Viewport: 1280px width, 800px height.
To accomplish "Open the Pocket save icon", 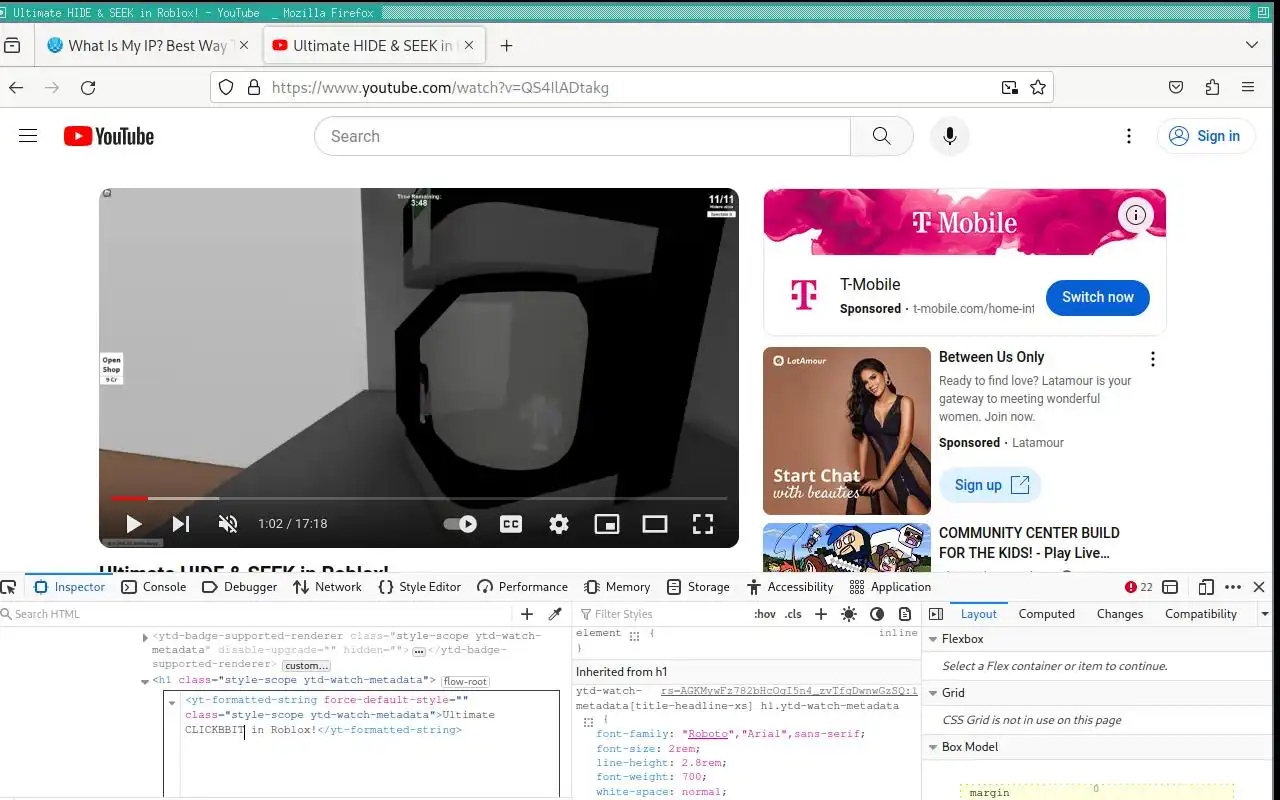I will pos(1176,87).
